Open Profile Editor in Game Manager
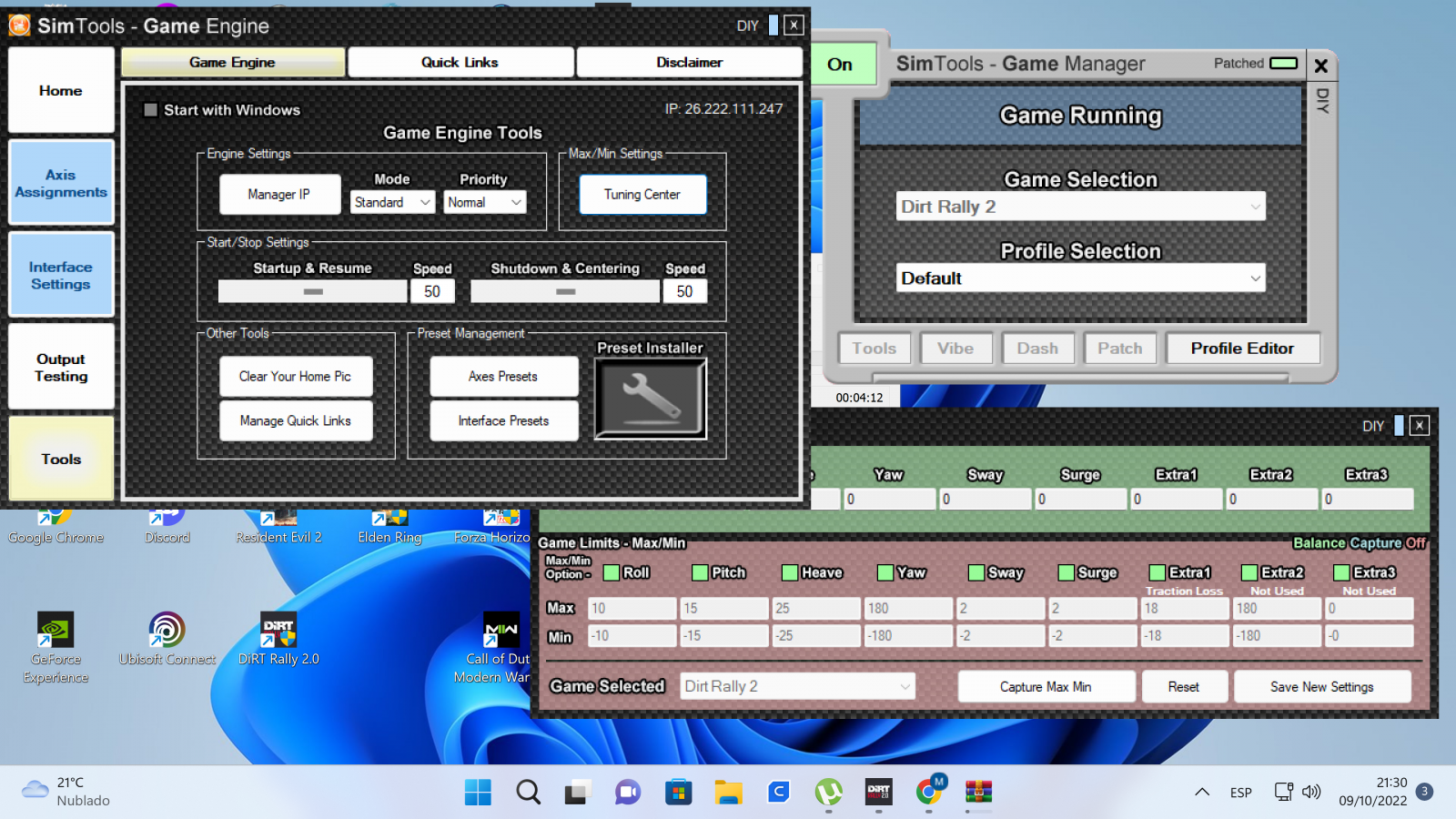Viewport: 1456px width, 819px height. [x=1243, y=349]
